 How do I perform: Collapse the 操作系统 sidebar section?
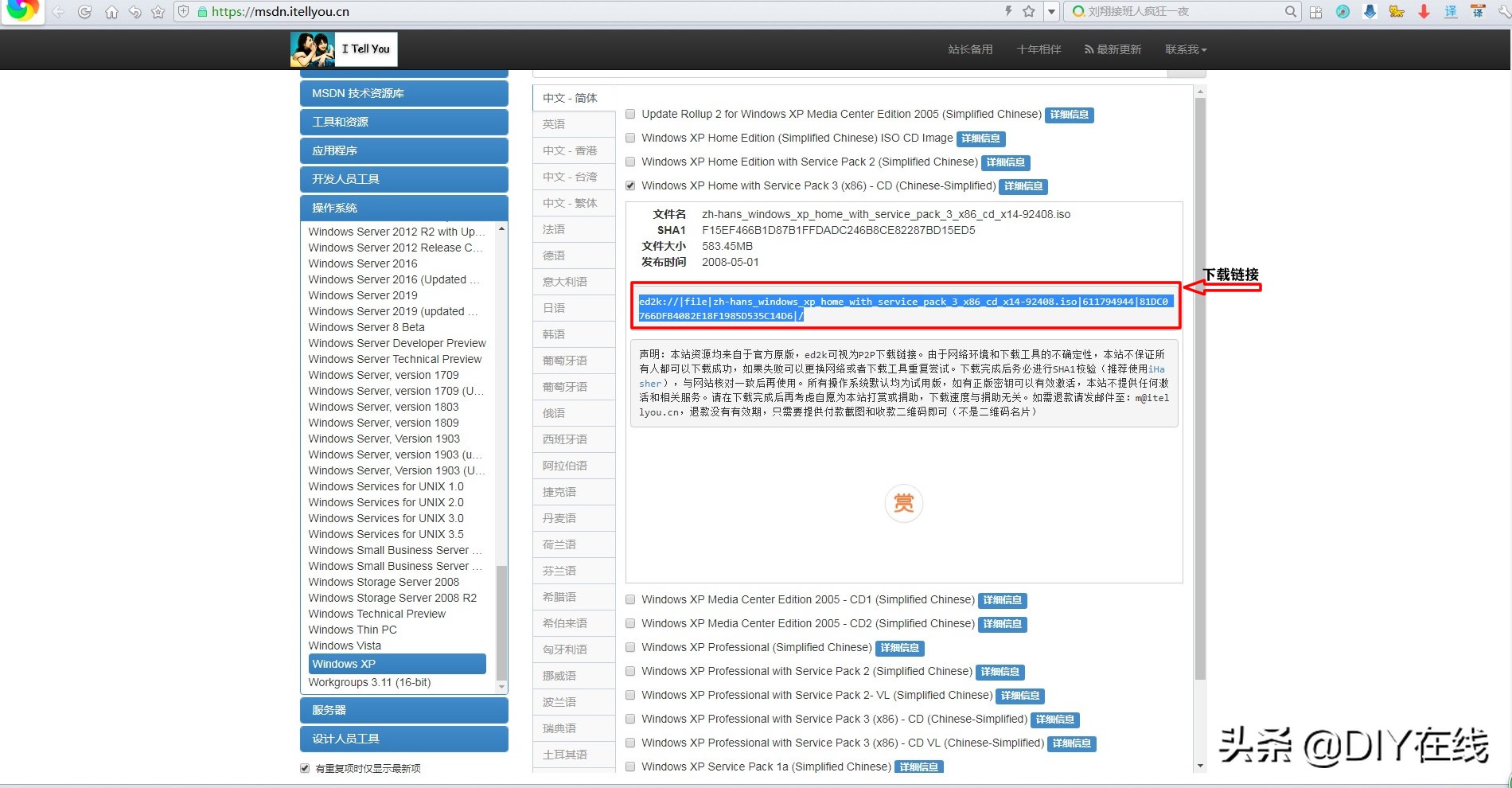[x=403, y=207]
